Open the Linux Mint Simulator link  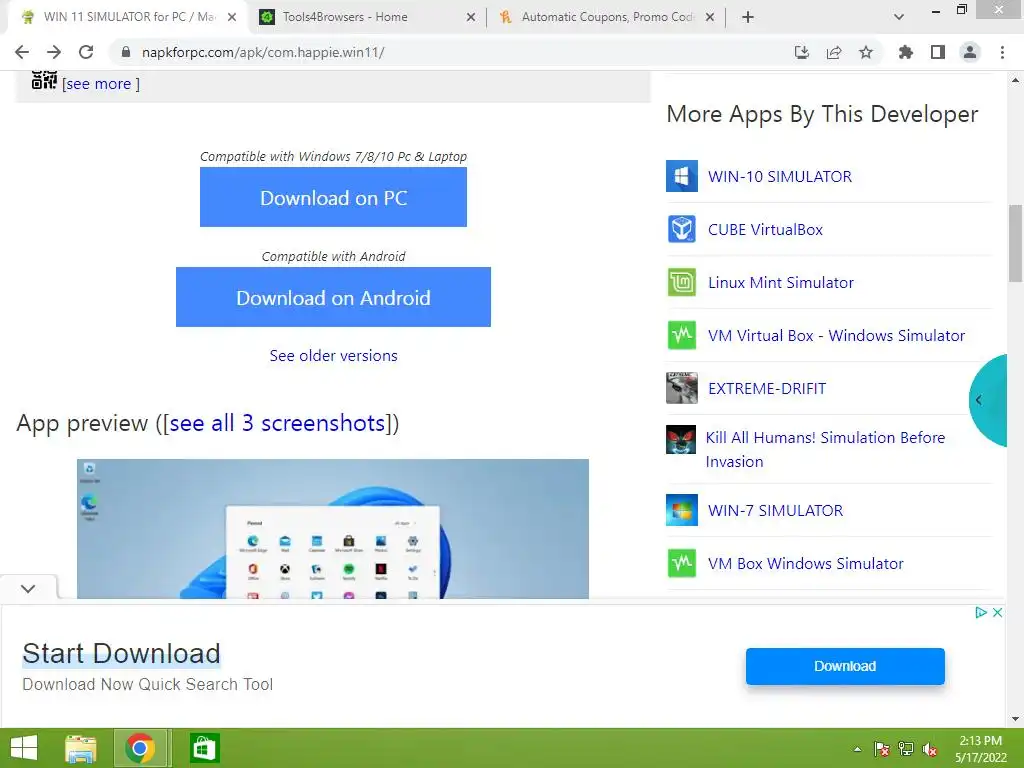(780, 282)
